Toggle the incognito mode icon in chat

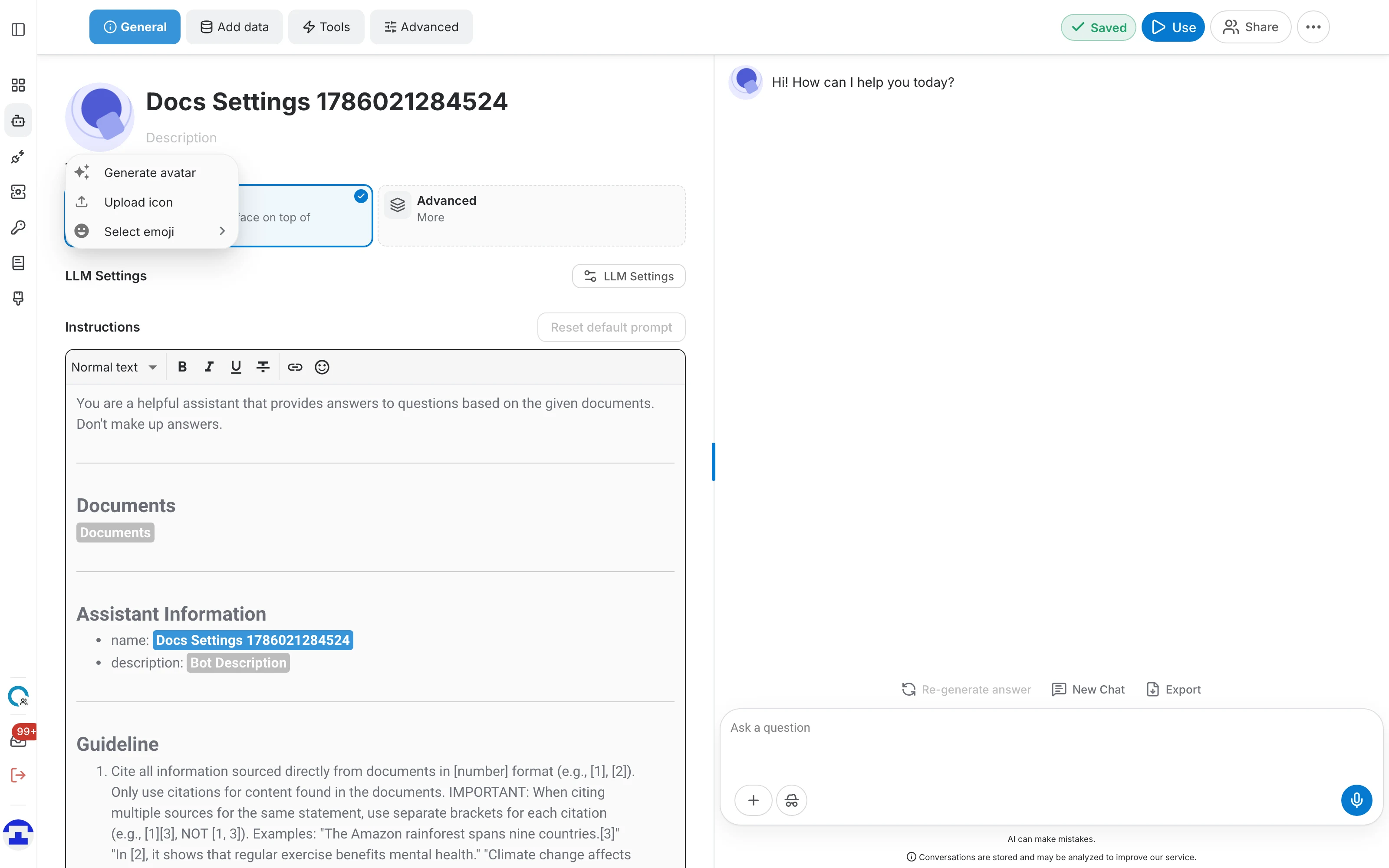(791, 800)
